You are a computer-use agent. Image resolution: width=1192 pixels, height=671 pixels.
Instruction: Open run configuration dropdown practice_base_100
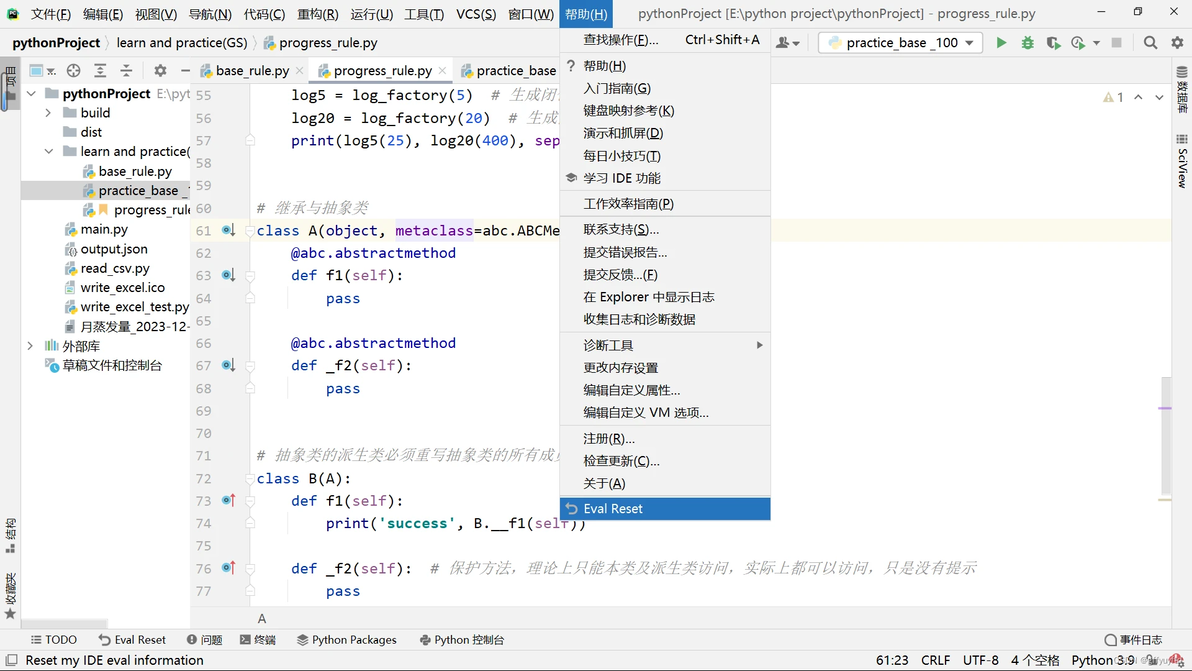point(900,43)
